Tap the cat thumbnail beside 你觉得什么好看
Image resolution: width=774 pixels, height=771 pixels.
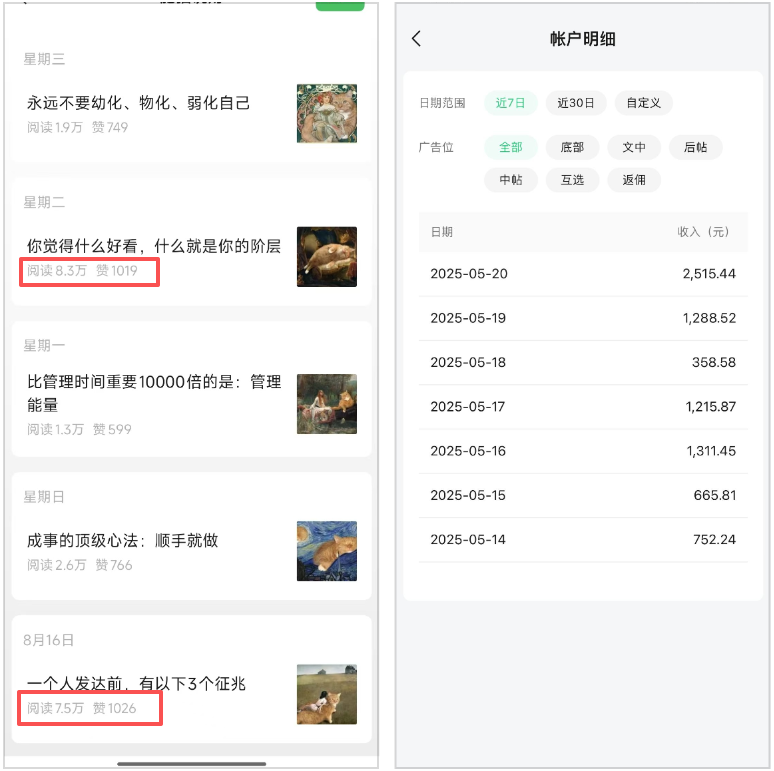(x=327, y=257)
